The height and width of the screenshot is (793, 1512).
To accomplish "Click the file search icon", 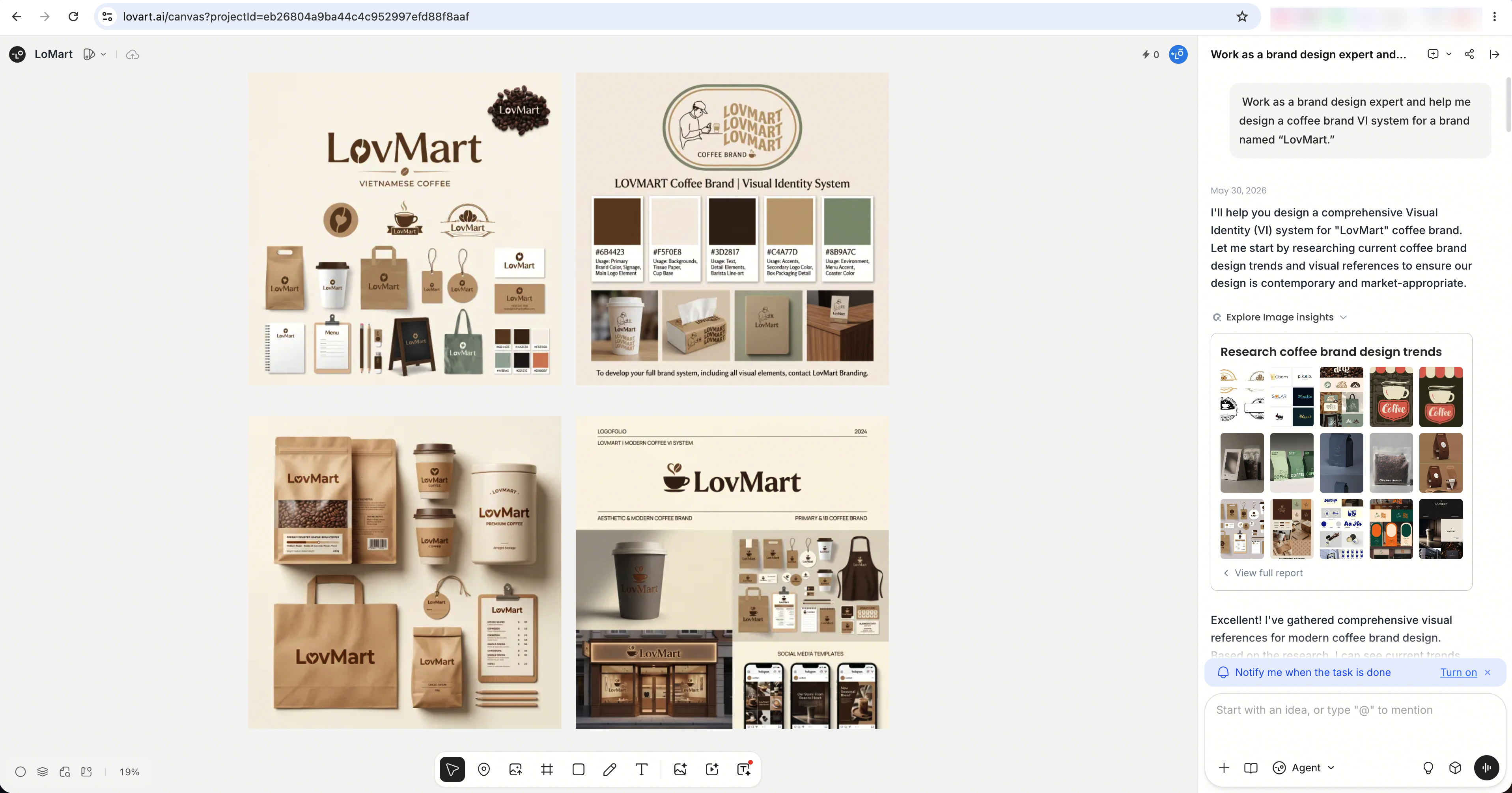I will click(x=65, y=772).
